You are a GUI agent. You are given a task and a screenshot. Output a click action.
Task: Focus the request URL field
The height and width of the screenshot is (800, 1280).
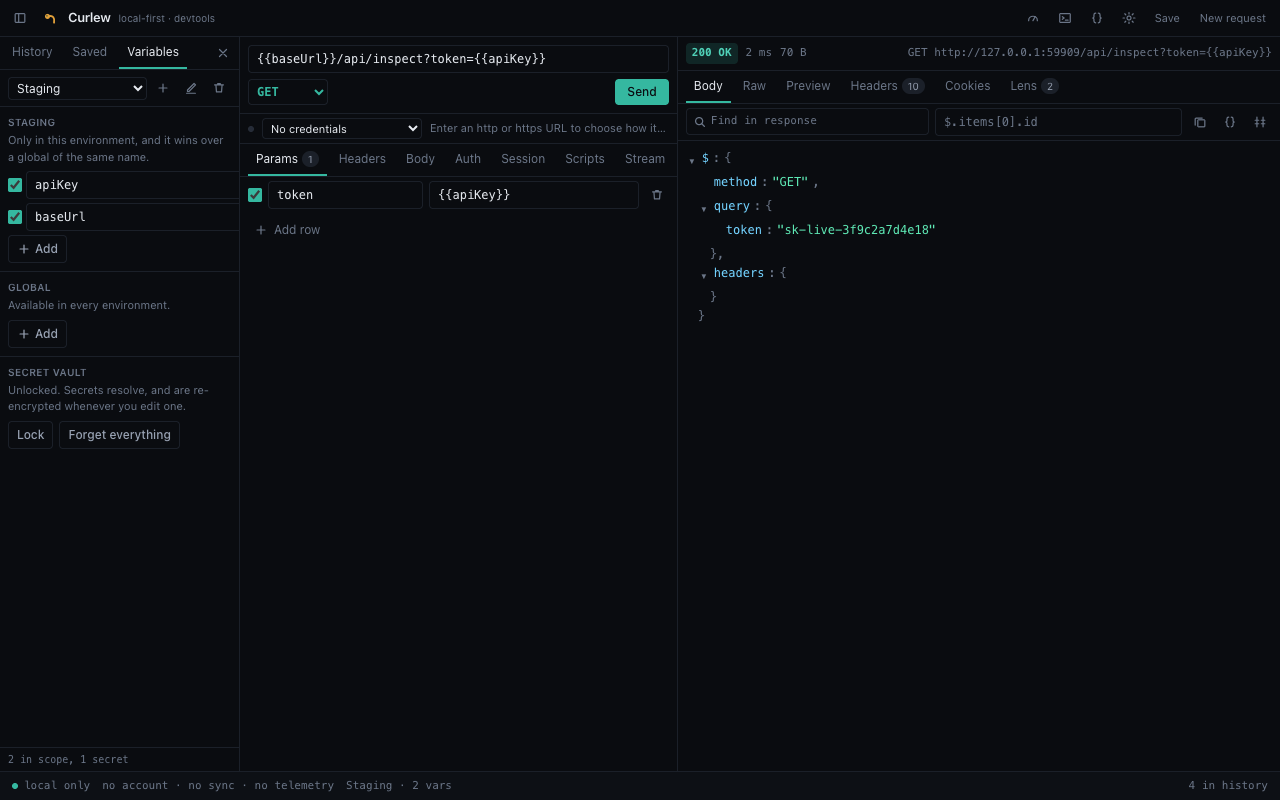pos(458,59)
